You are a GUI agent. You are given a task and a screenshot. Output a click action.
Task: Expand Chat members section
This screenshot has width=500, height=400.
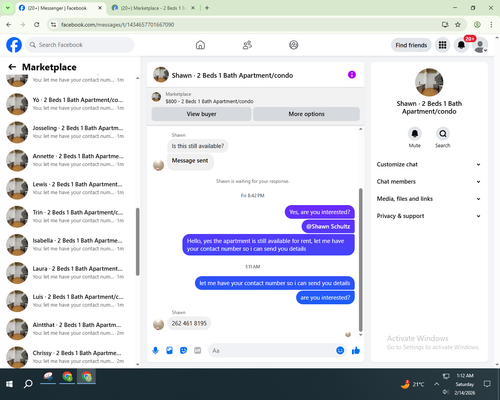coord(429,182)
